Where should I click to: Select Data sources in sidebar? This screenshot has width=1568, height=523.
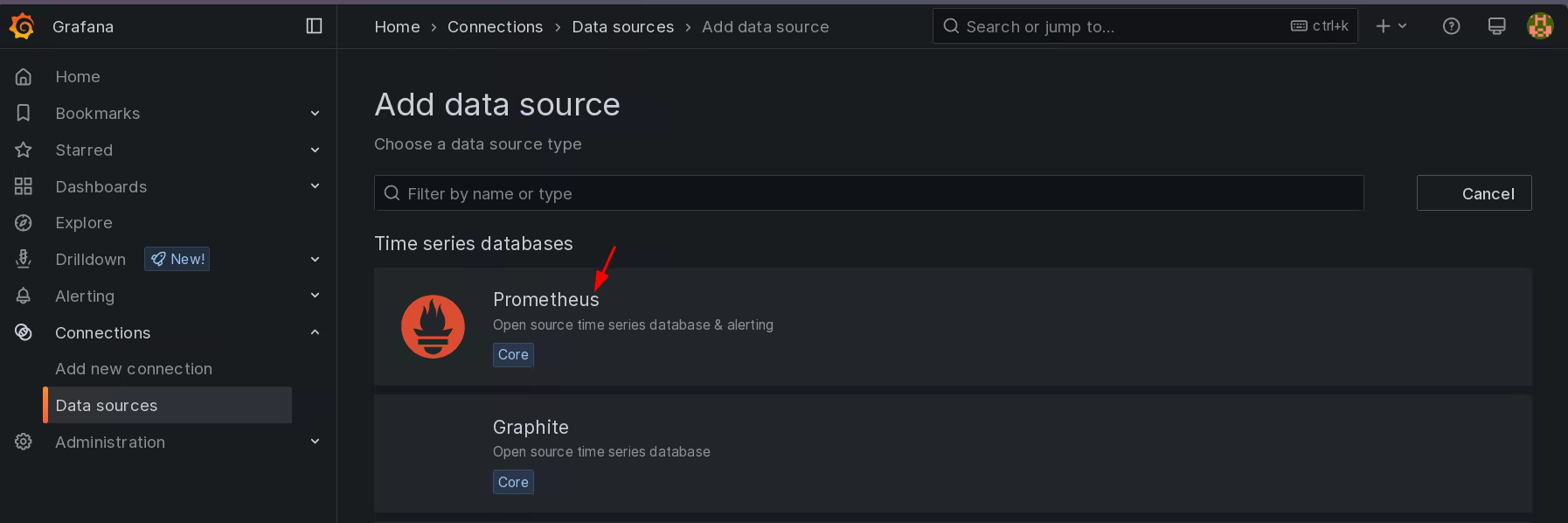coord(107,406)
